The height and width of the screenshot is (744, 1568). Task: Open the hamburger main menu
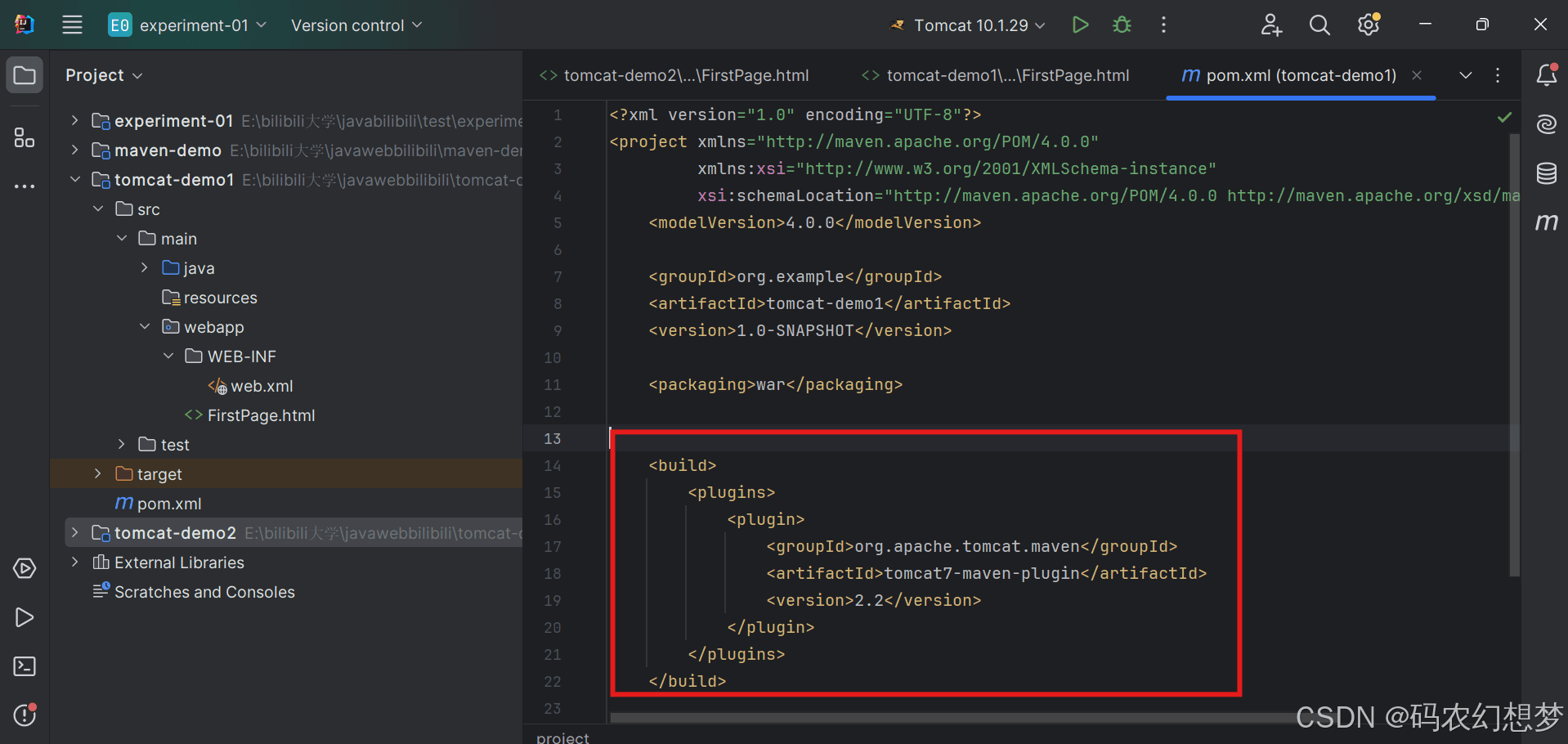72,25
